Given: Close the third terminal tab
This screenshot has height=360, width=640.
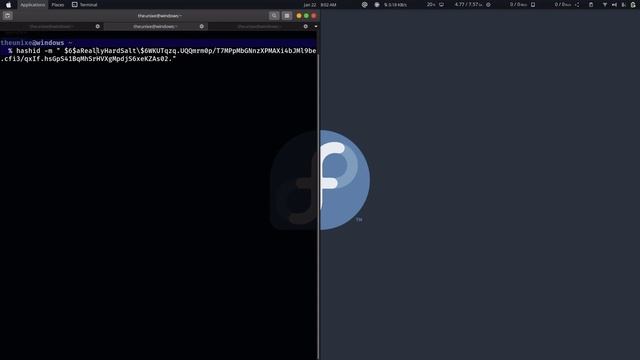Looking at the screenshot, I should point(306,27).
